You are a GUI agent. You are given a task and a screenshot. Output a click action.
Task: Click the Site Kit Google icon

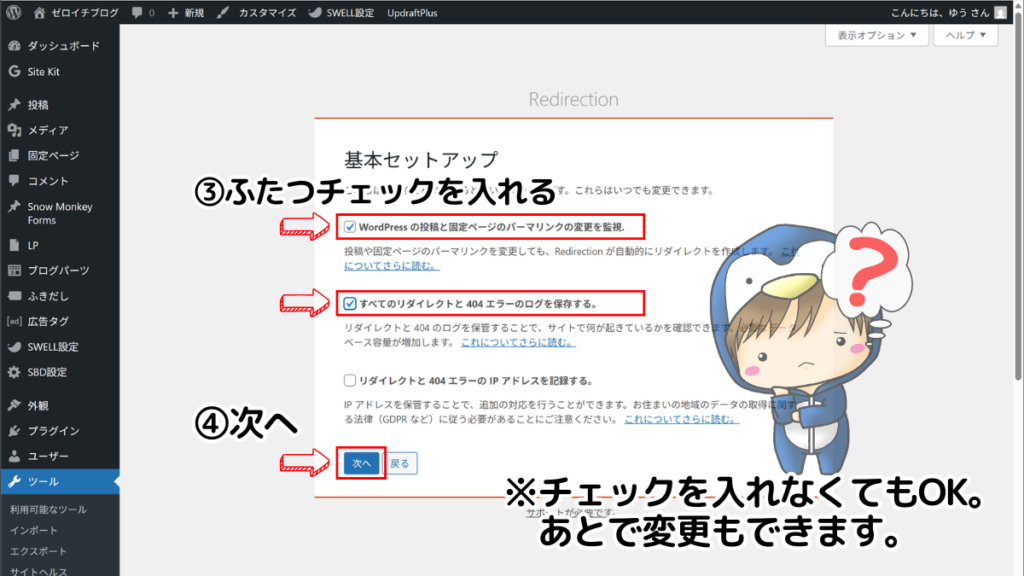[x=14, y=72]
